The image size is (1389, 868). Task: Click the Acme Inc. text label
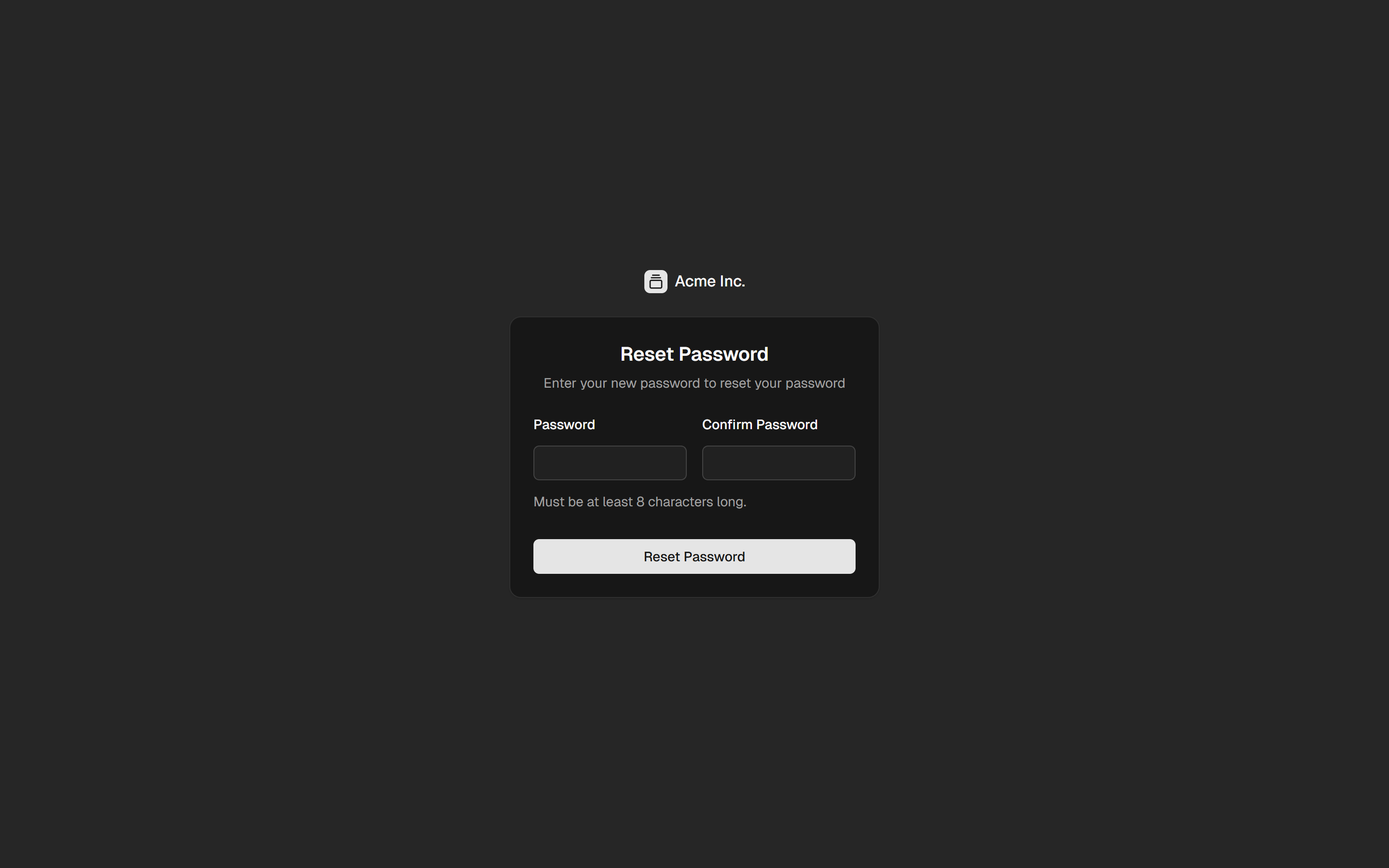tap(710, 281)
